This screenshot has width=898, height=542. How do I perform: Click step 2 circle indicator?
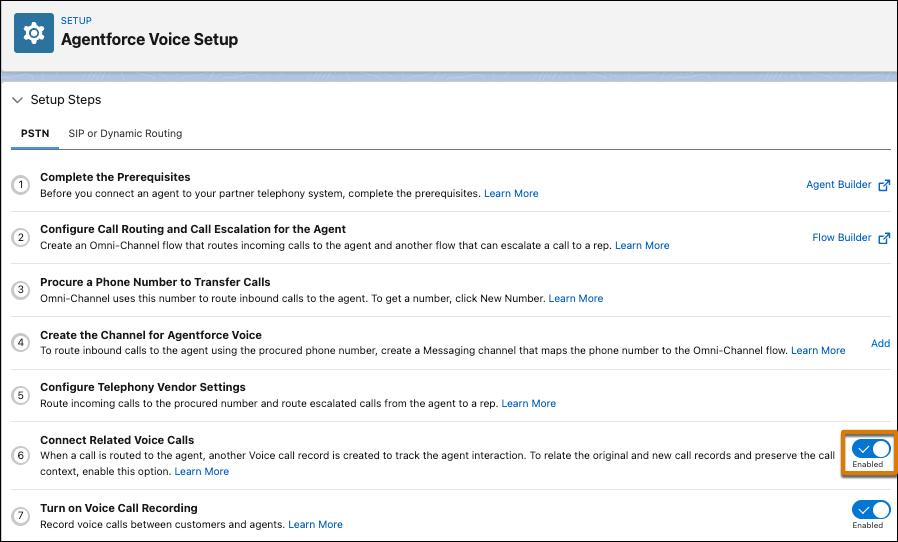coord(21,237)
